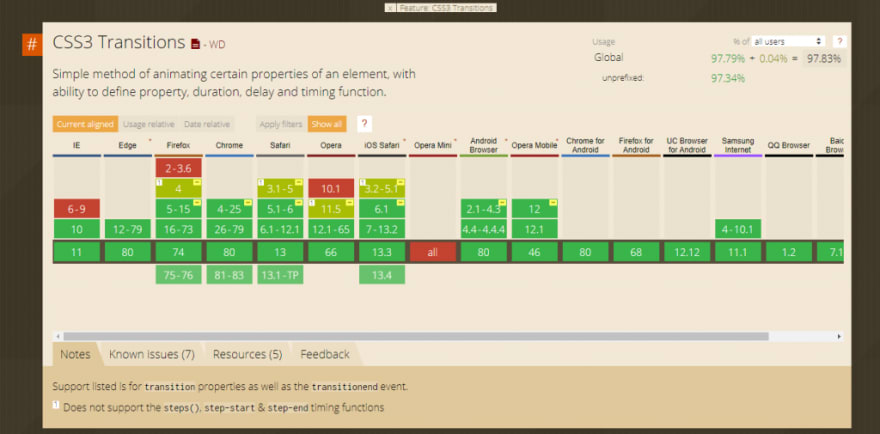Screen dimensions: 880x434
Task: Click the Firefox column header
Action: click(178, 145)
